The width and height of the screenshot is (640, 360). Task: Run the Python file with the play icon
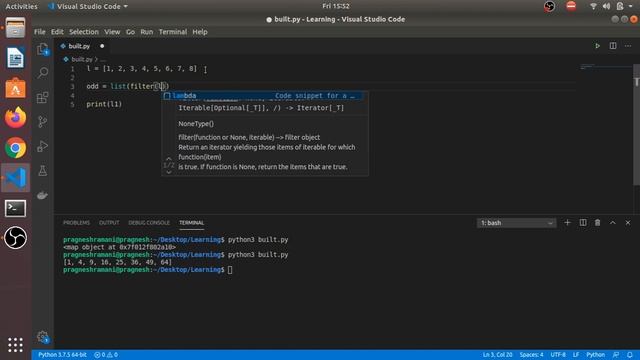pos(597,46)
